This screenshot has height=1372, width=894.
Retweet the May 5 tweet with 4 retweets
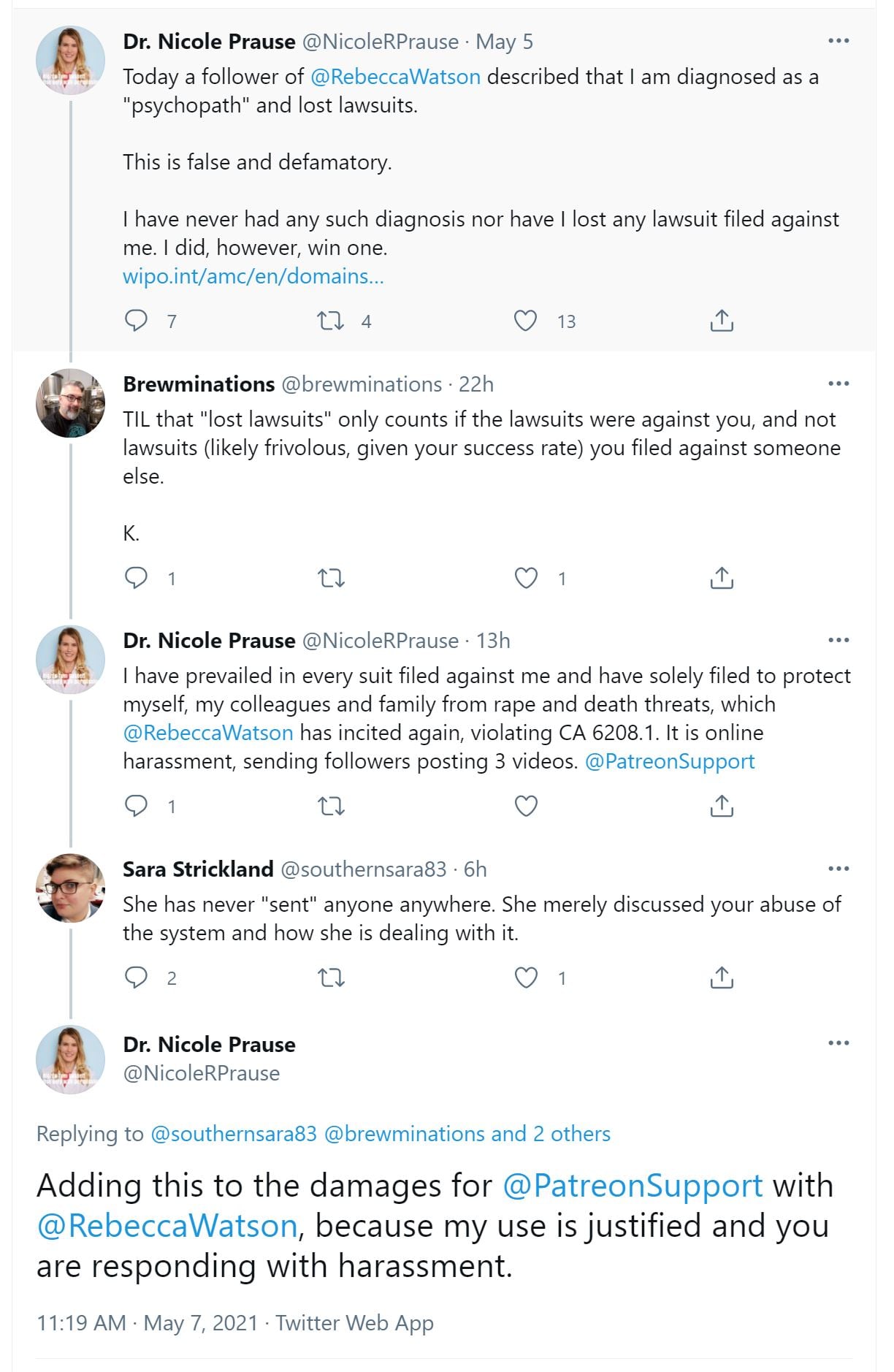tap(331, 321)
